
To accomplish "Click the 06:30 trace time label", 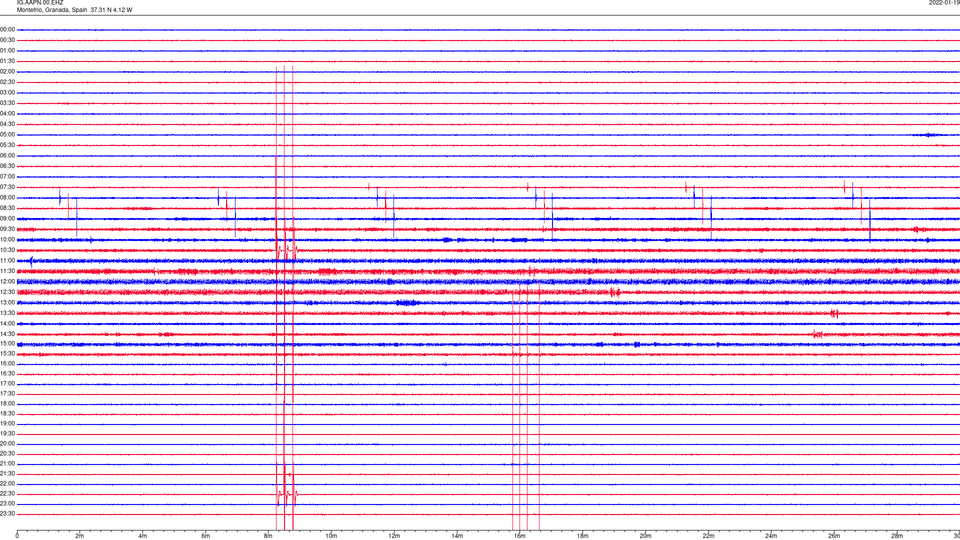I will coord(8,166).
